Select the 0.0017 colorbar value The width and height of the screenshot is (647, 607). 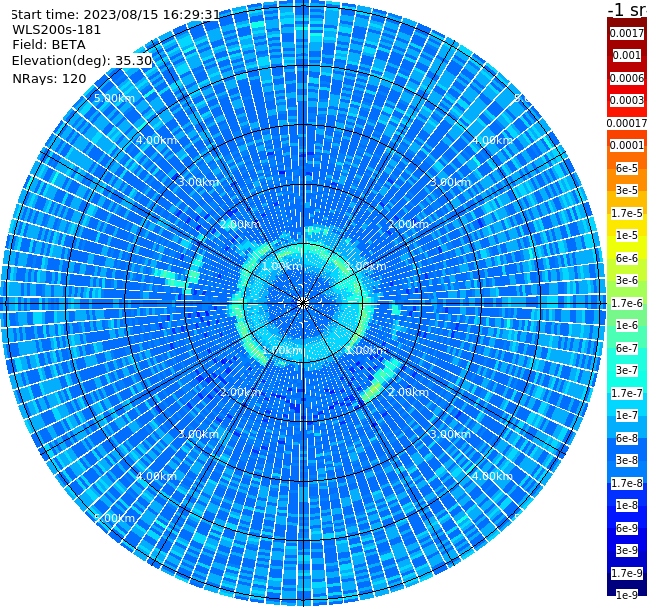point(627,33)
